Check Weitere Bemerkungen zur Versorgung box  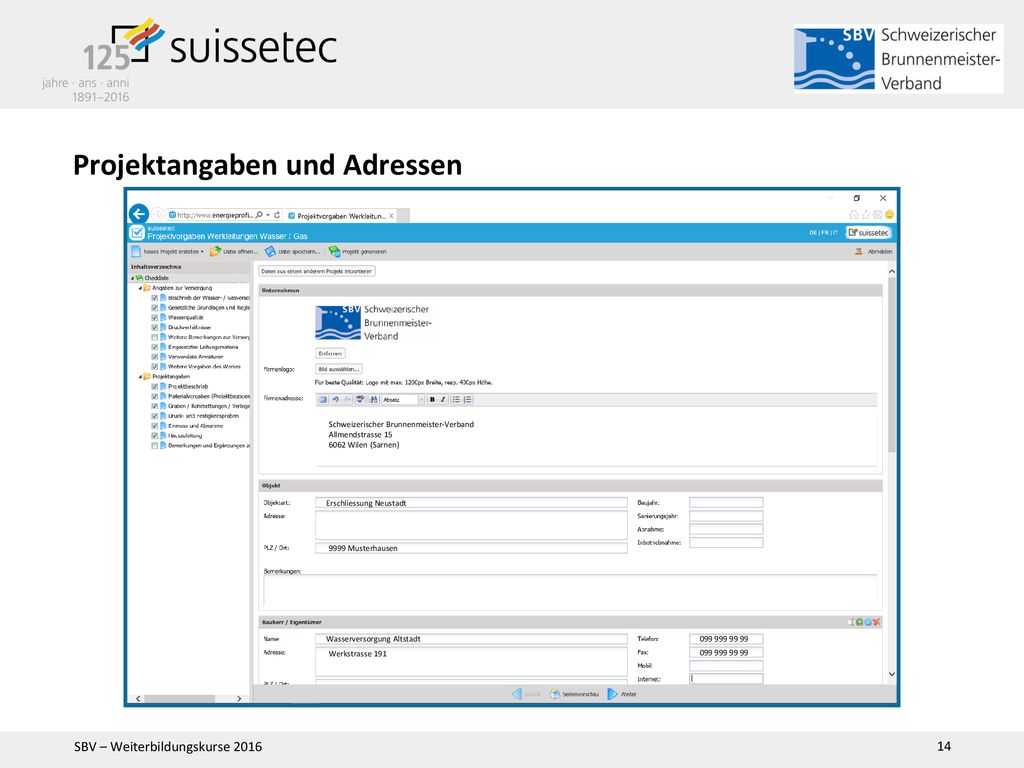point(155,337)
